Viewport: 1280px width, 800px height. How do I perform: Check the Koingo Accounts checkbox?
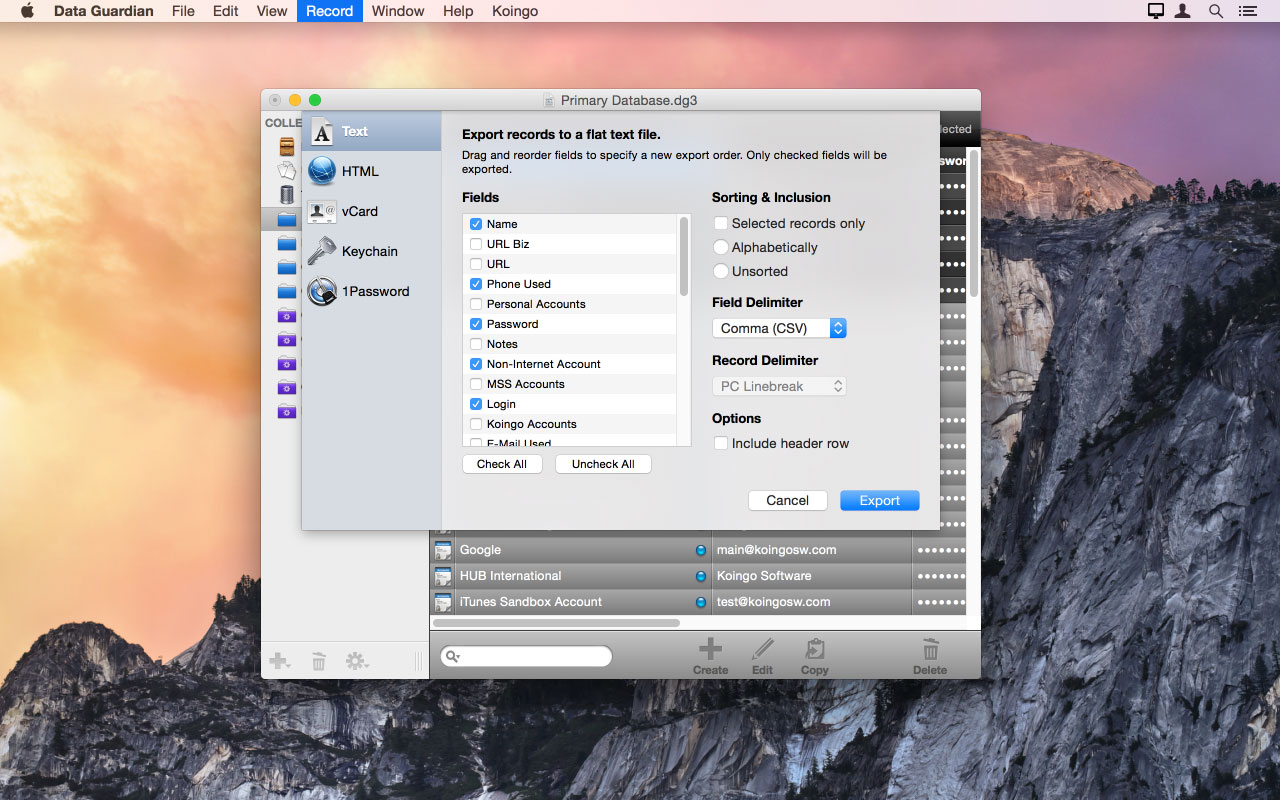coord(476,424)
